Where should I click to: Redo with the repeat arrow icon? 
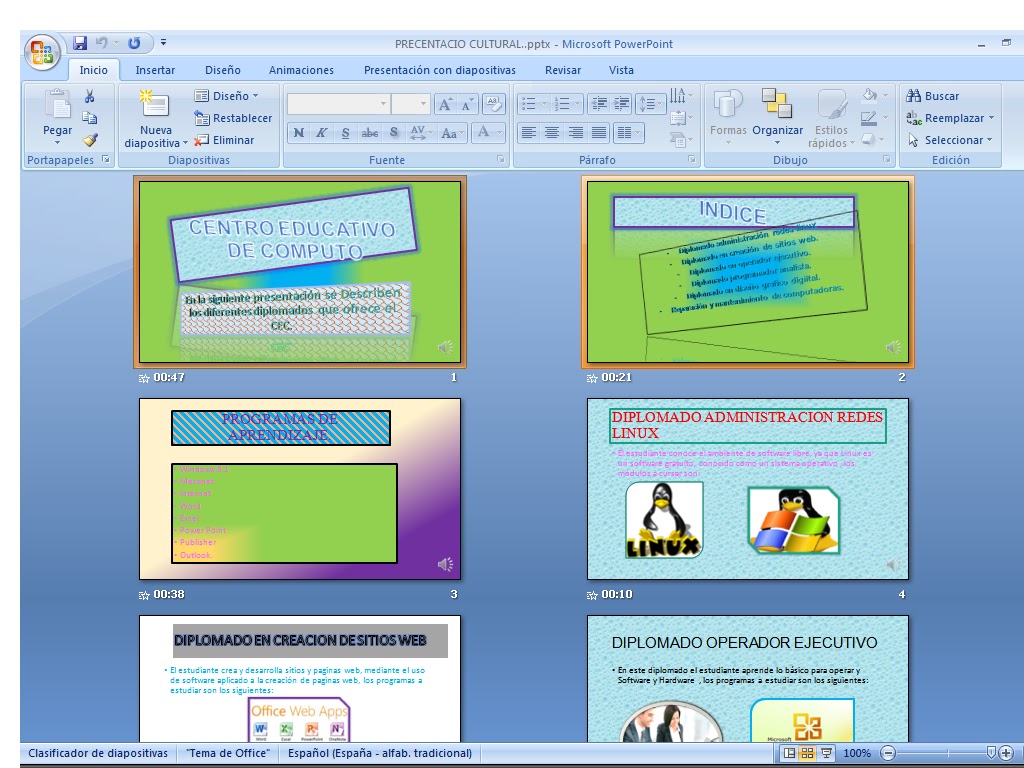click(134, 43)
